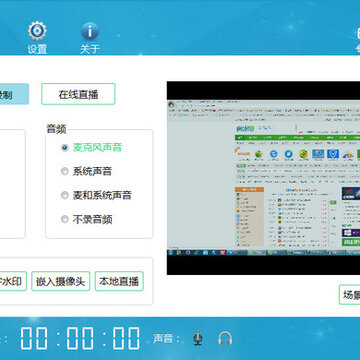Viewport: 360px width, 360px height.
Task: Click the 本地直播 button
Action: pyautogui.click(x=119, y=281)
